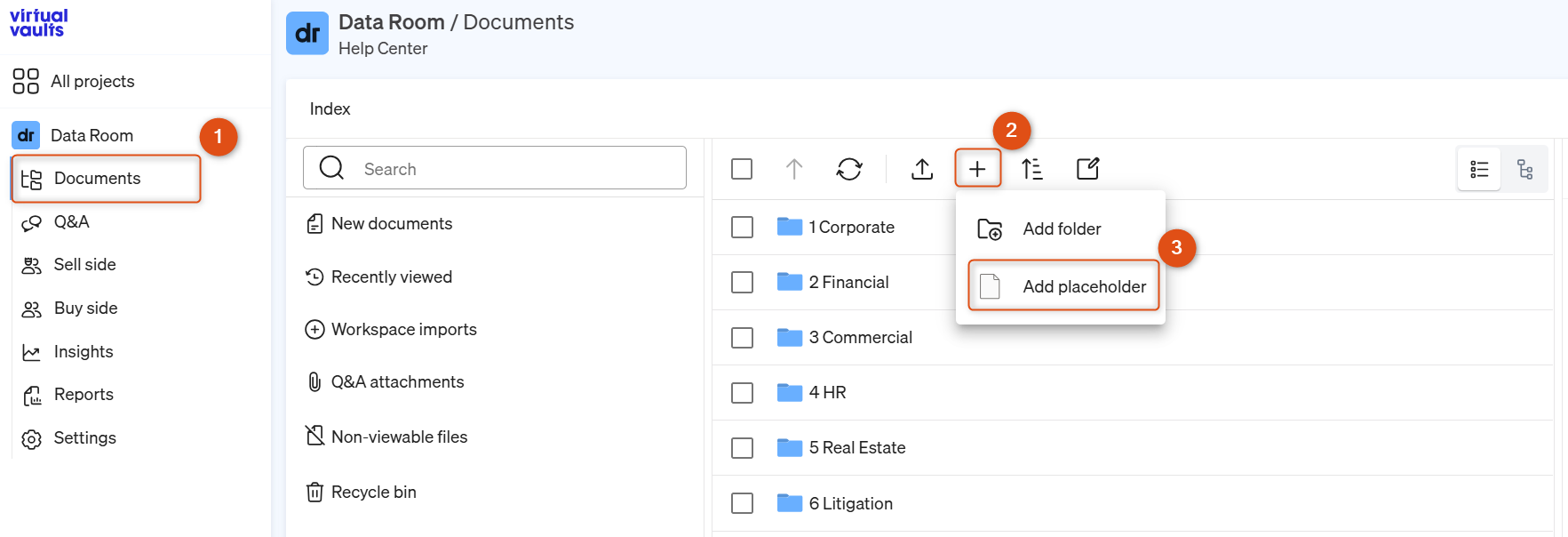Go to Buy side
1568x537 pixels.
tap(85, 309)
